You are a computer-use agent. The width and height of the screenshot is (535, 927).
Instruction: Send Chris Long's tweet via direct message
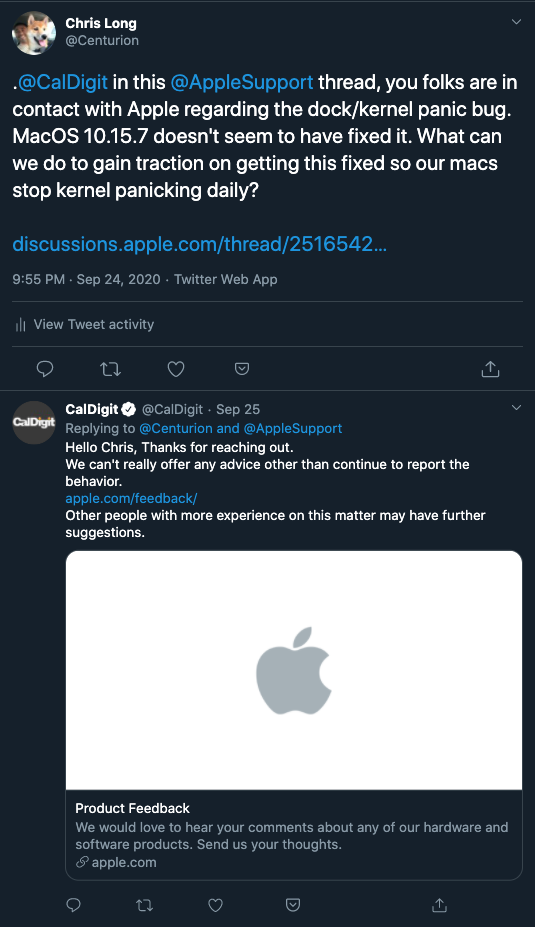(x=242, y=369)
